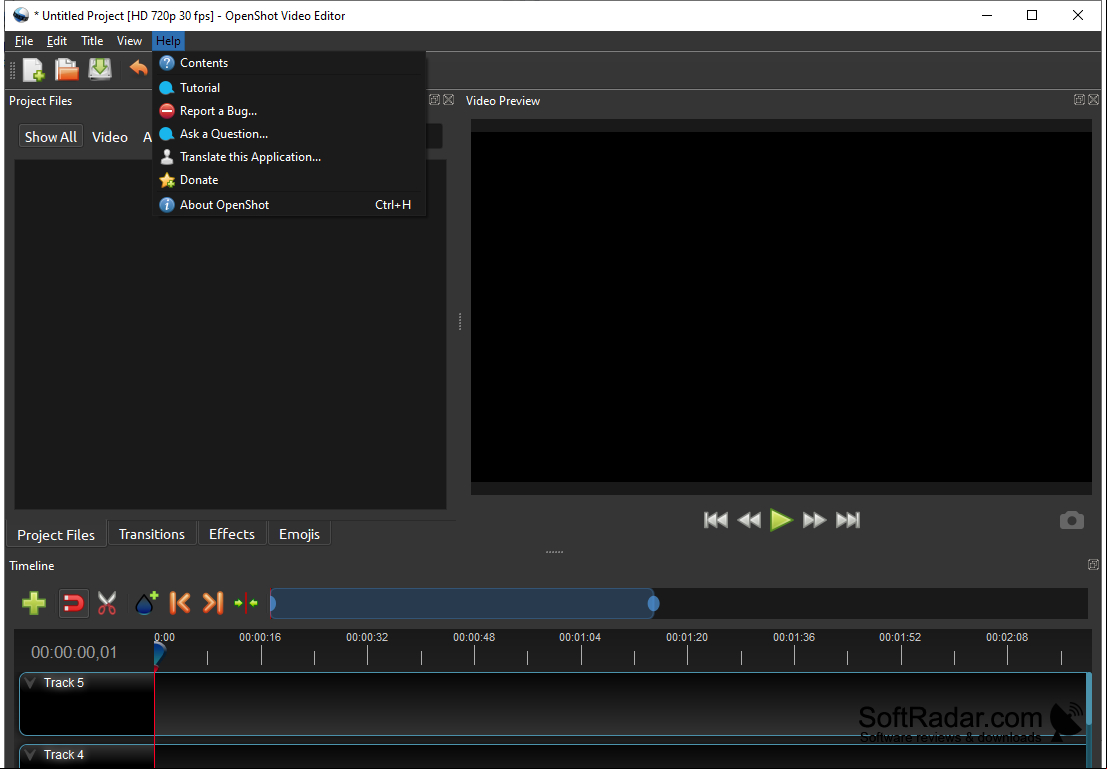The width and height of the screenshot is (1107, 769).
Task: Open About OpenShot dialog entry
Action: coord(289,205)
